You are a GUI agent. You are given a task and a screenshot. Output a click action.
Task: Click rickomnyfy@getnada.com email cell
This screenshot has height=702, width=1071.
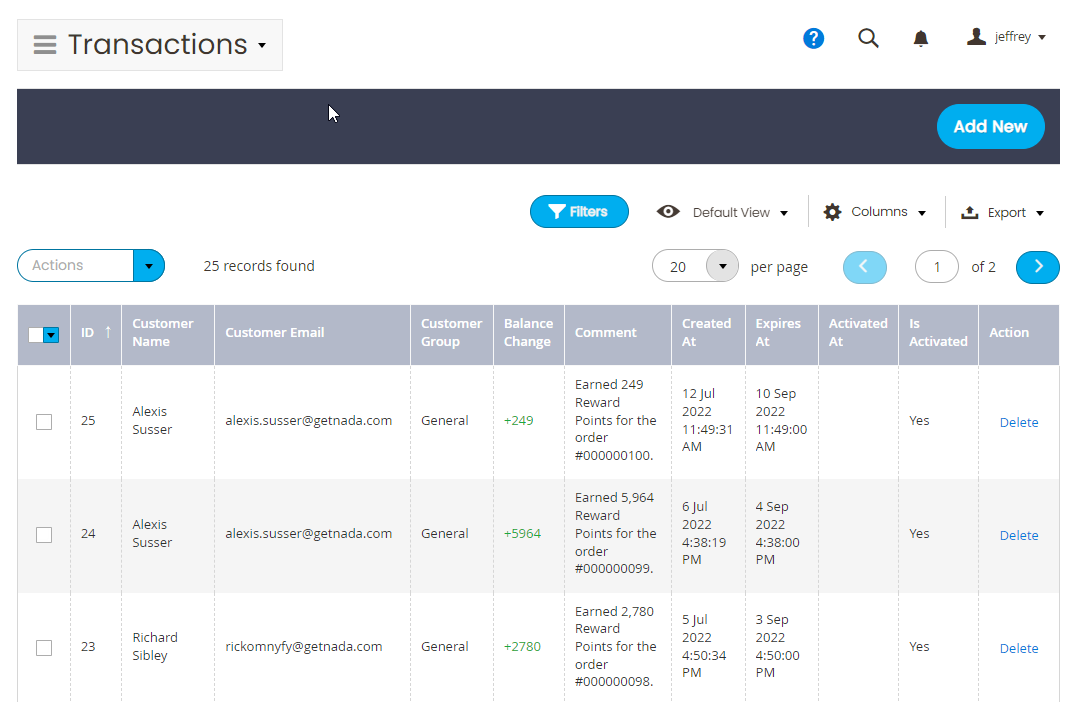[x=304, y=647]
